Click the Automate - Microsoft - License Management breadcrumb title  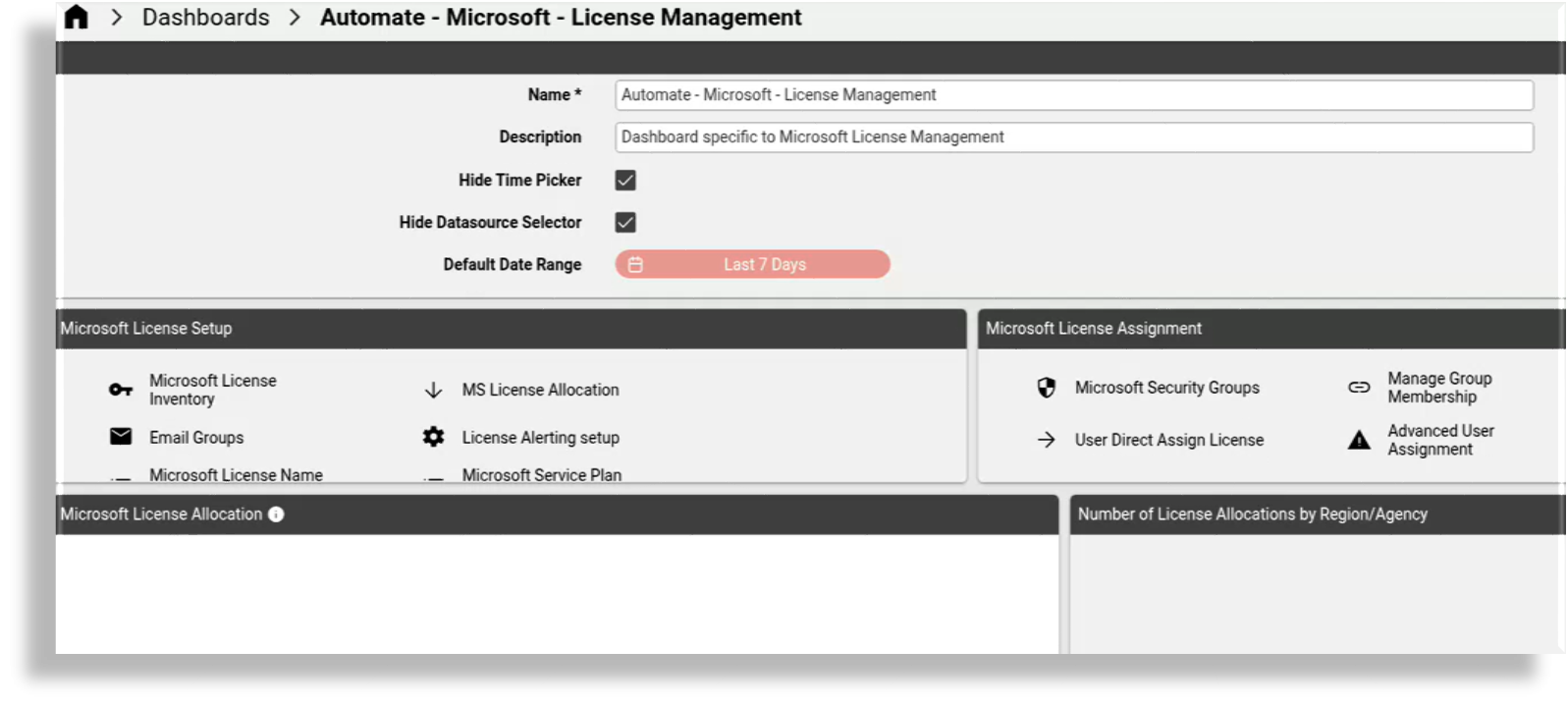561,18
